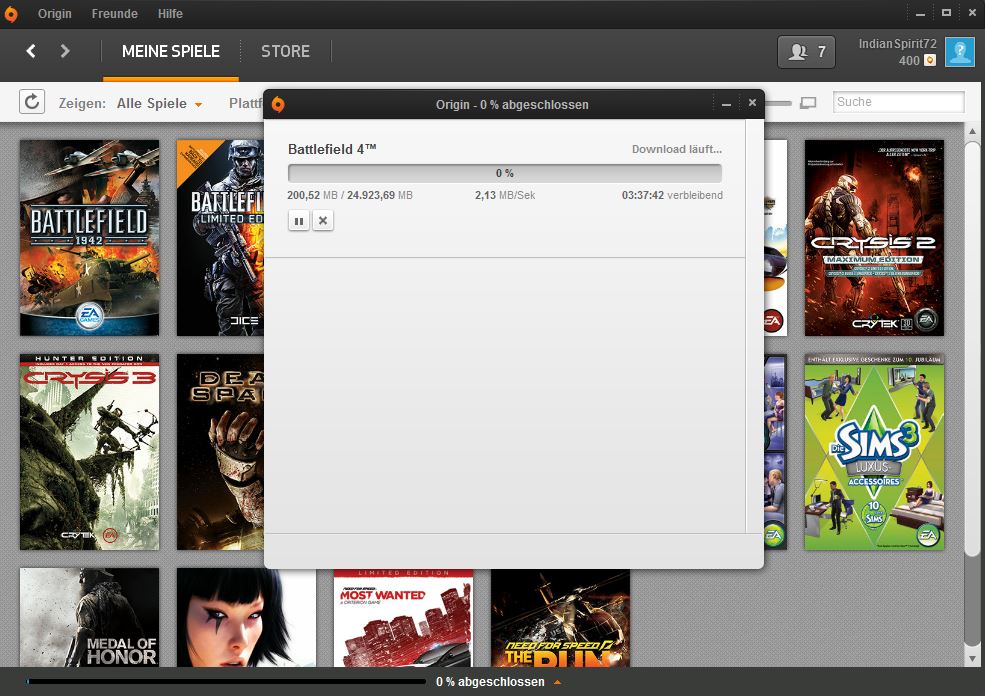Select the Medal of Honor cover

(x=89, y=617)
